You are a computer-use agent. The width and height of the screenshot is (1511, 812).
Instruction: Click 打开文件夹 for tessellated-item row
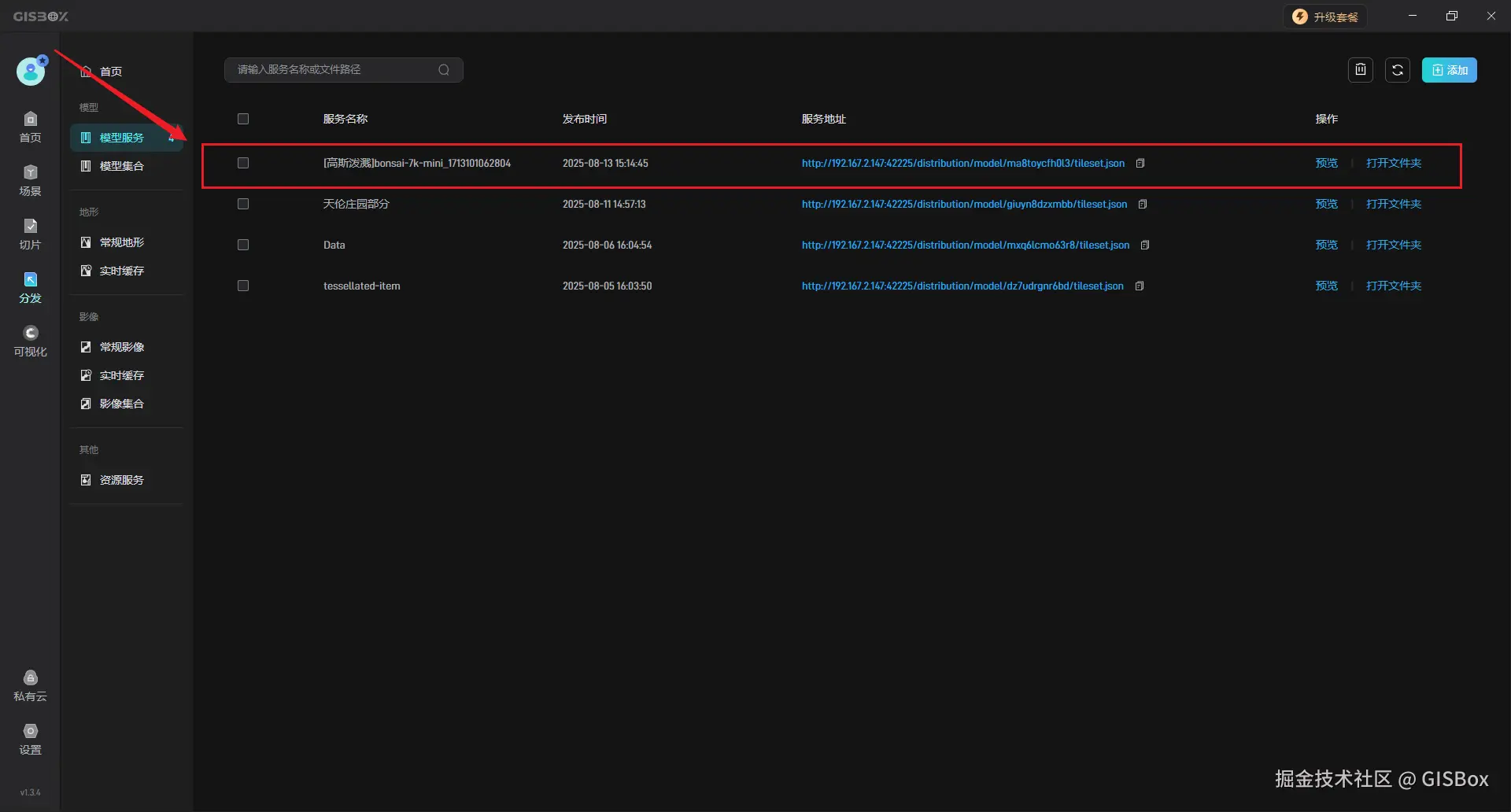1394,286
